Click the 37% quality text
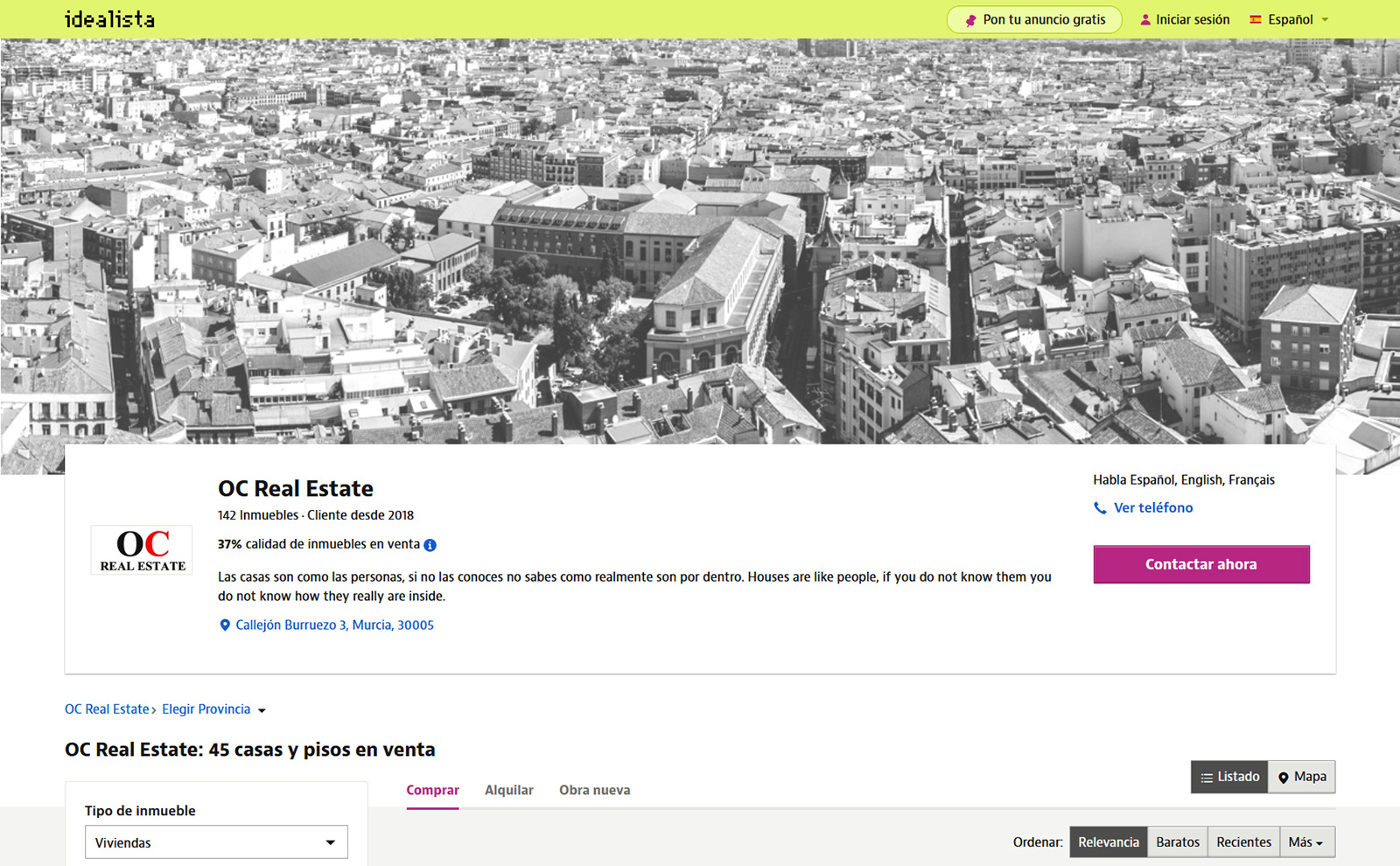The width and height of the screenshot is (1400, 866). [318, 544]
